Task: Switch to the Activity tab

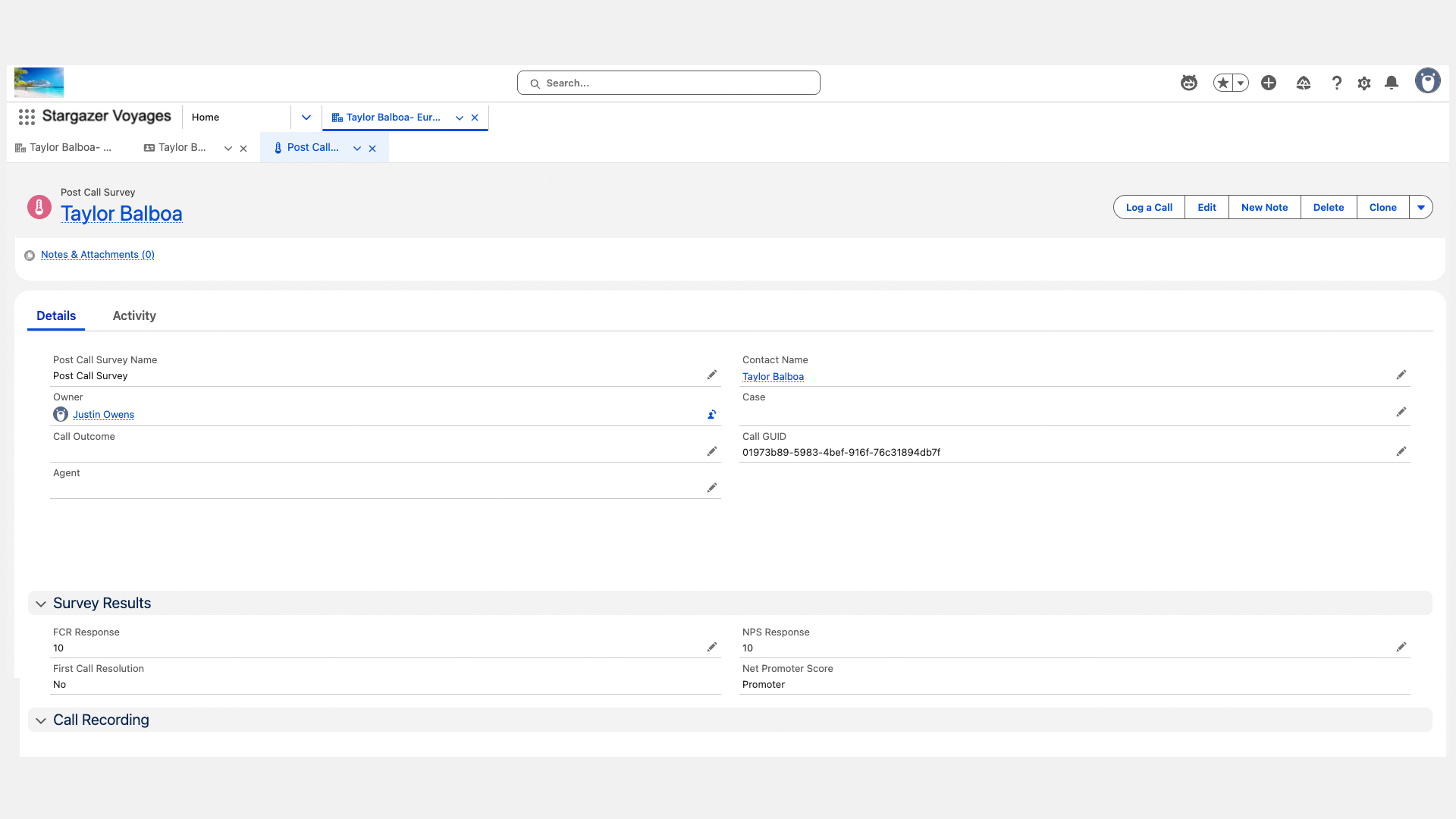Action: tap(134, 315)
